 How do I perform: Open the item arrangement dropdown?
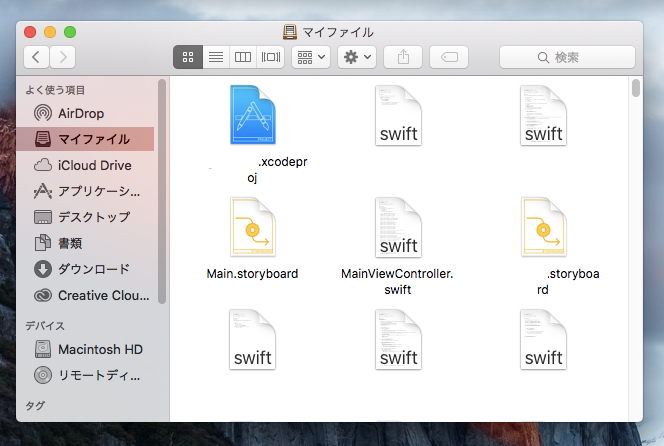click(x=311, y=57)
